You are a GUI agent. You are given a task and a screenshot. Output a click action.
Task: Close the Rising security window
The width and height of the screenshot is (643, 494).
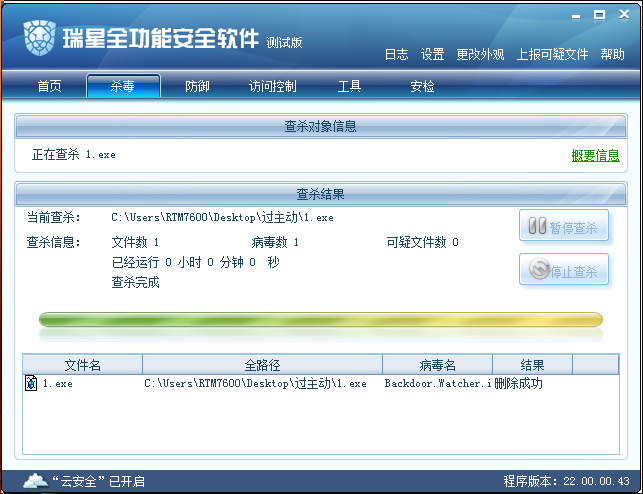click(624, 14)
